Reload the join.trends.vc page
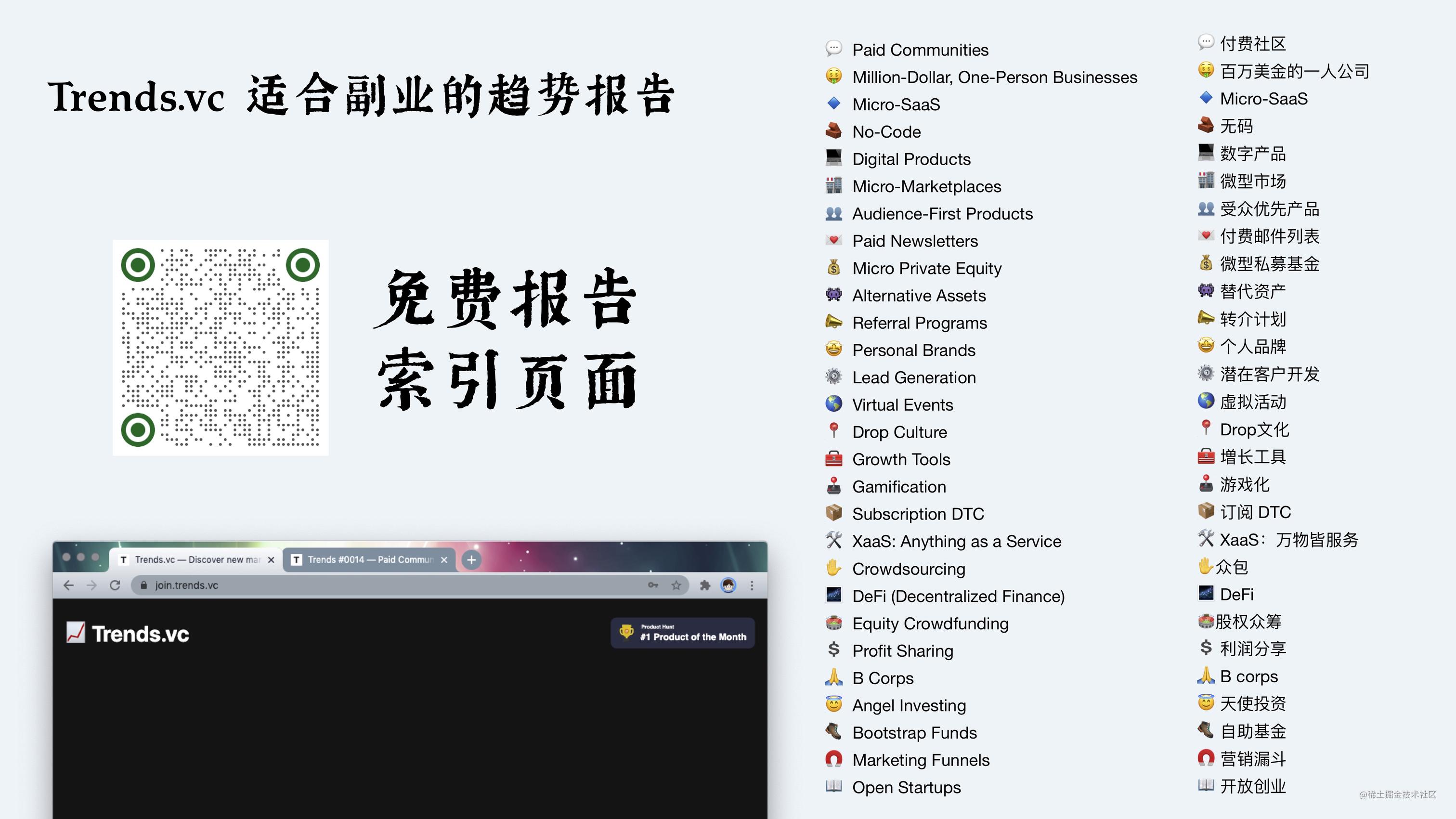The height and width of the screenshot is (819, 1456). (115, 585)
